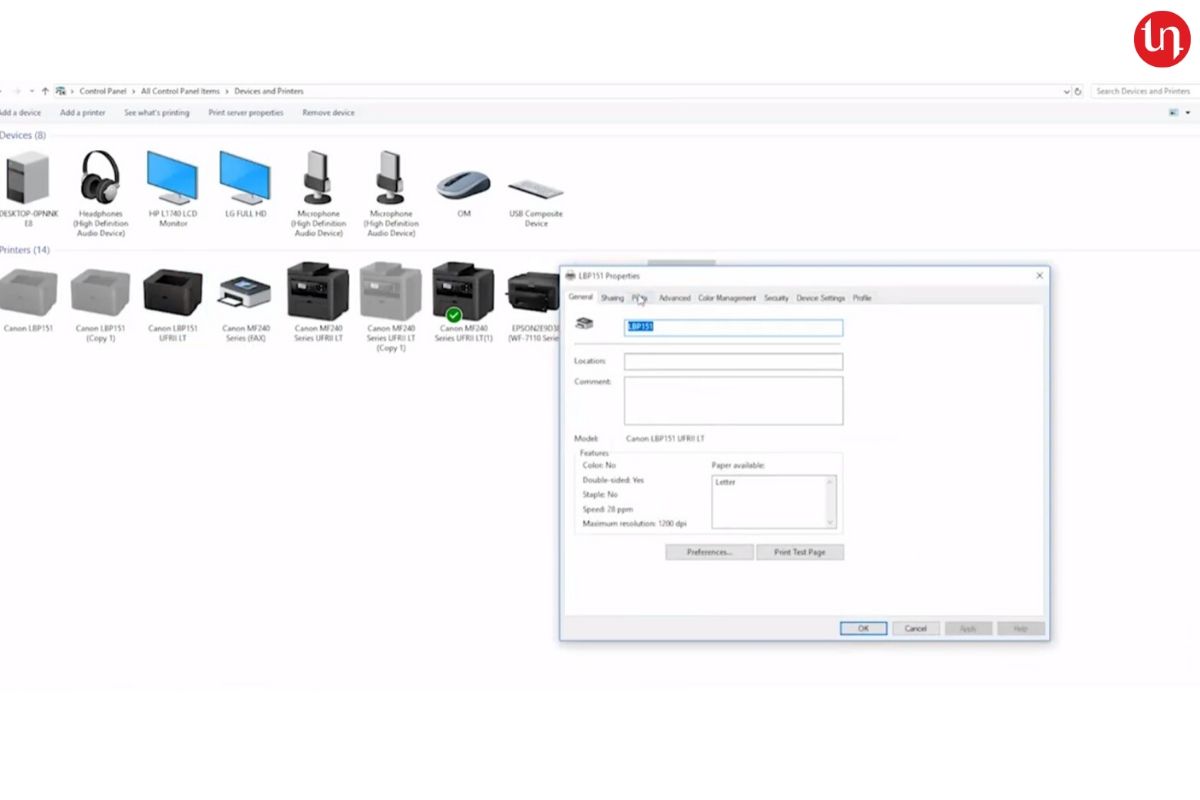
Task: Close the LBP151 Properties dialog
Action: [1039, 275]
